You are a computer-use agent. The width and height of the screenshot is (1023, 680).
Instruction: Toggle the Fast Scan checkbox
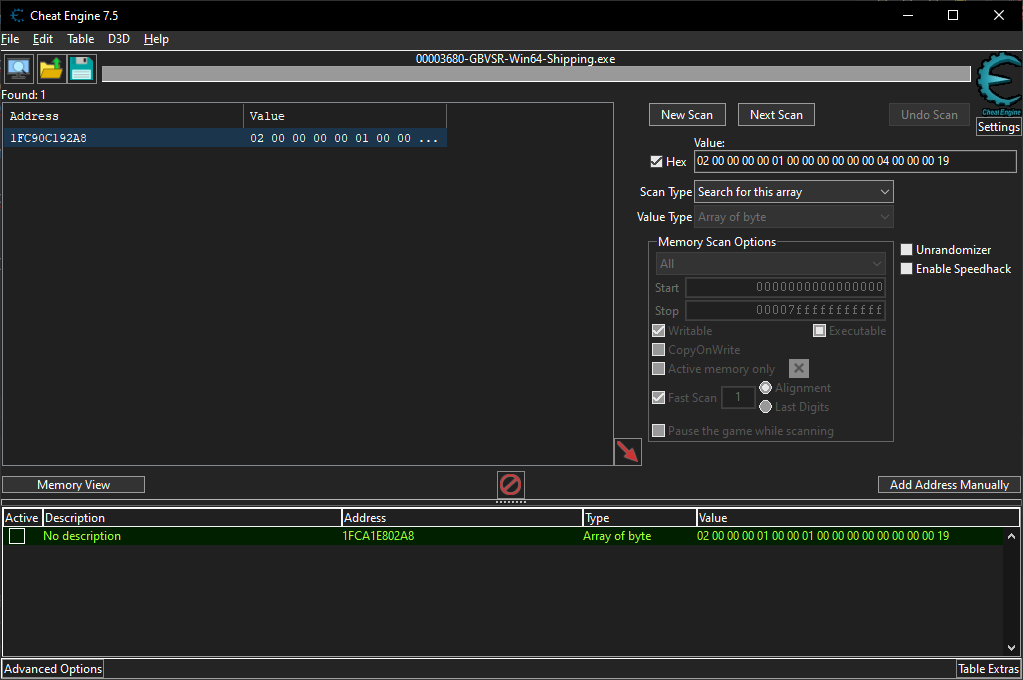658,397
